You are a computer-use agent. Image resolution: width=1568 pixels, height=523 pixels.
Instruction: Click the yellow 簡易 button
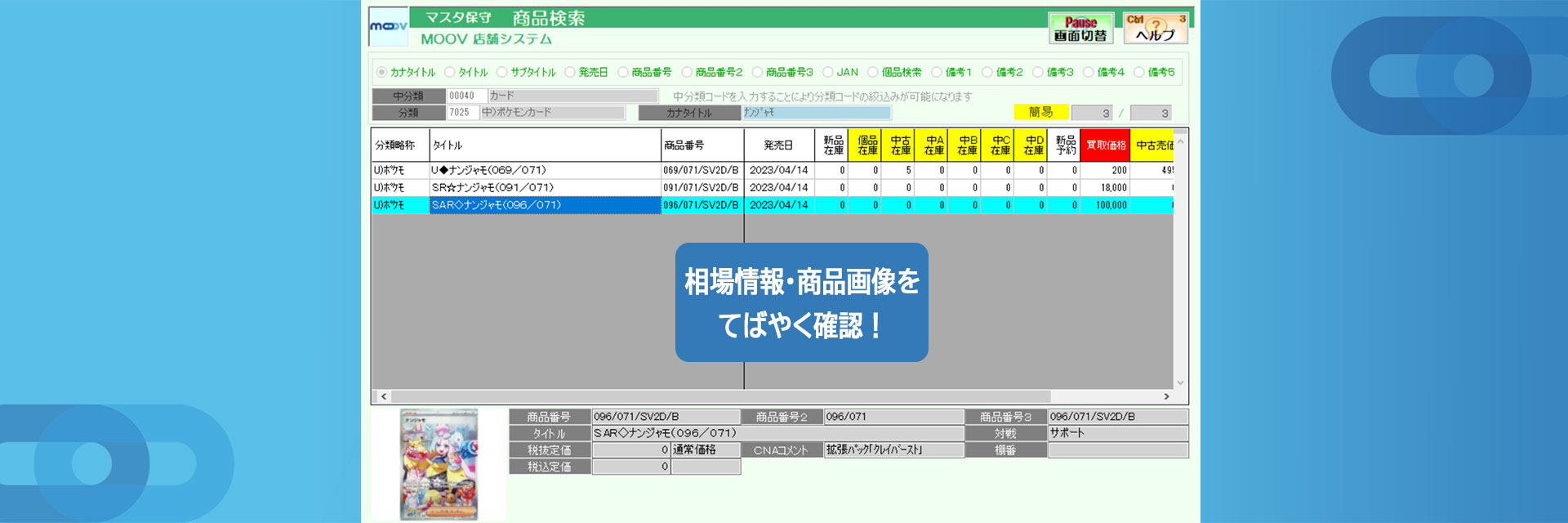1040,112
